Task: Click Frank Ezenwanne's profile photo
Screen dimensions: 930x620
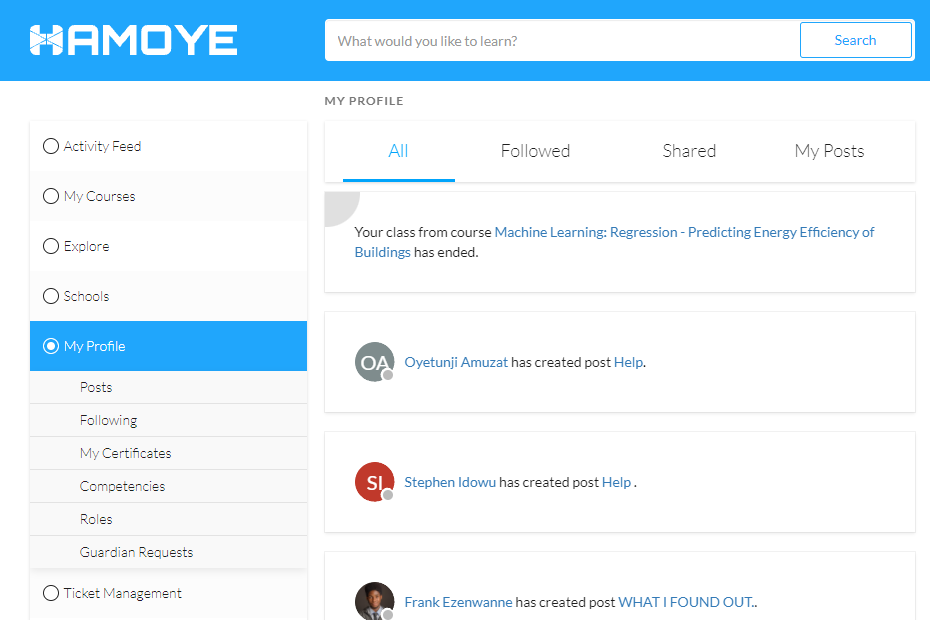Action: point(374,600)
